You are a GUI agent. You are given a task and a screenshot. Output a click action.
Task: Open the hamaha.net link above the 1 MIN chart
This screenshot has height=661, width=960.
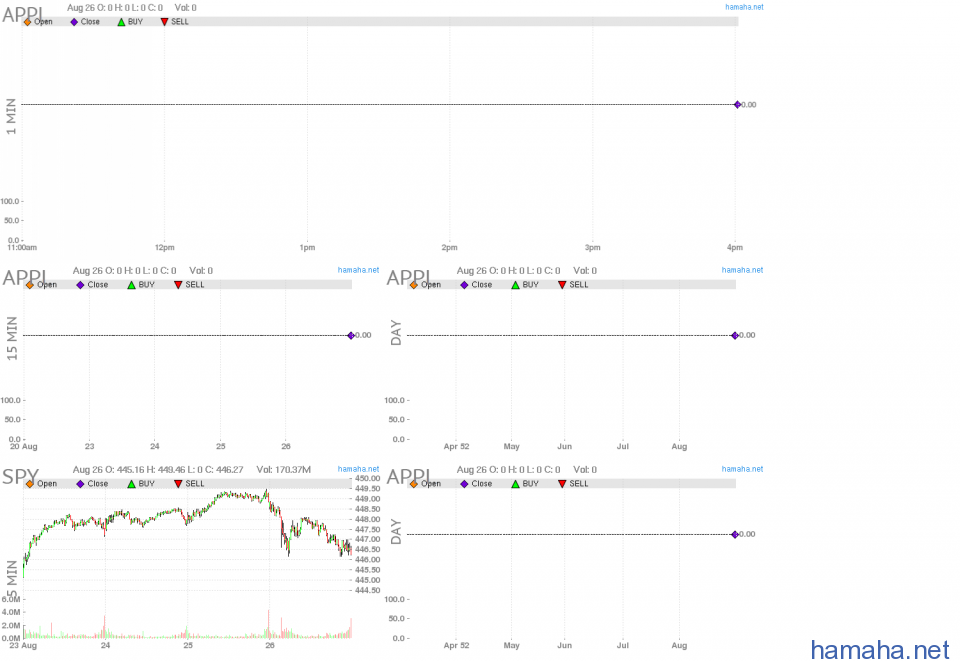[x=743, y=7]
